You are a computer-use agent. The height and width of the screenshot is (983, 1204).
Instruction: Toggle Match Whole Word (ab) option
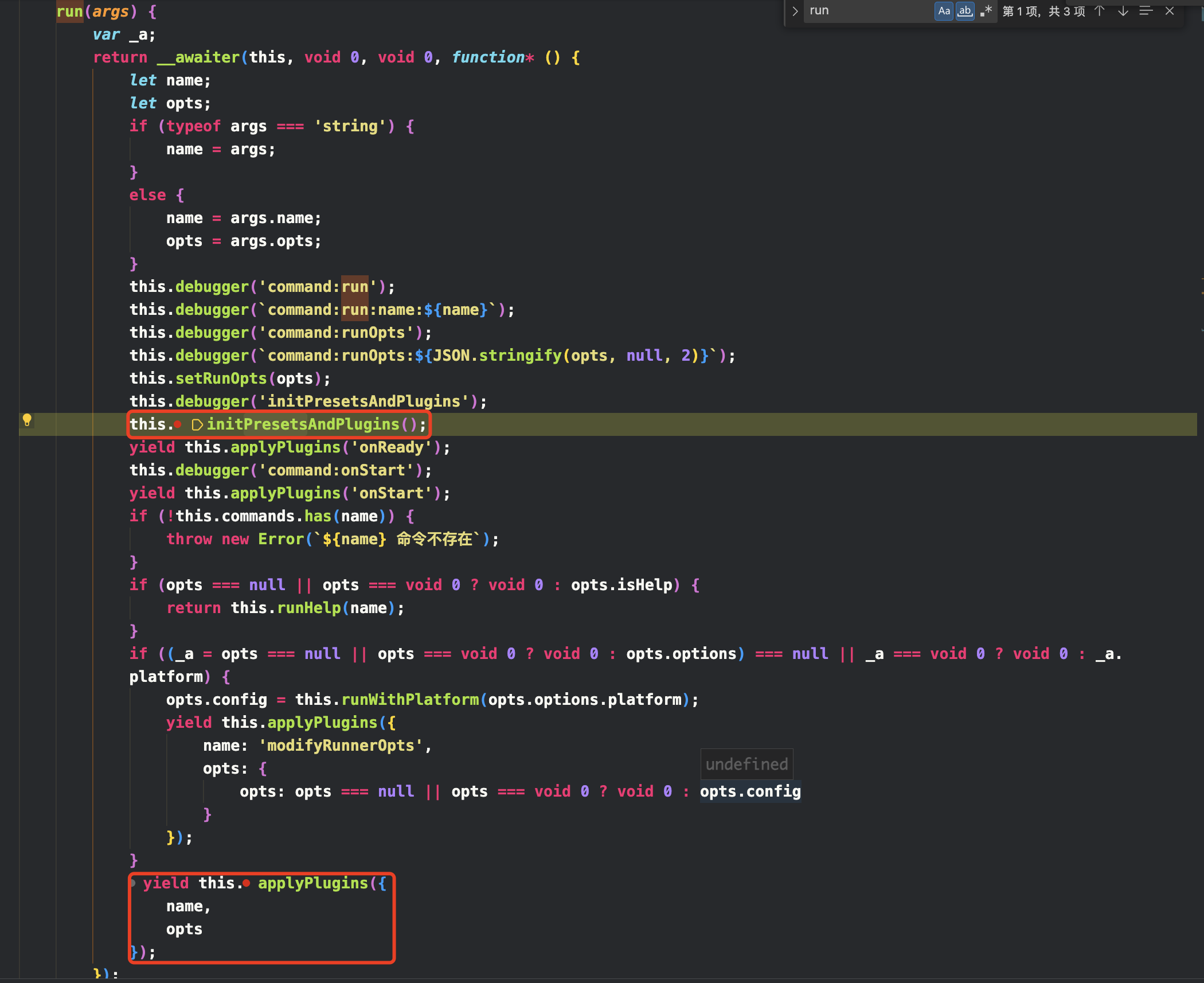coord(965,11)
